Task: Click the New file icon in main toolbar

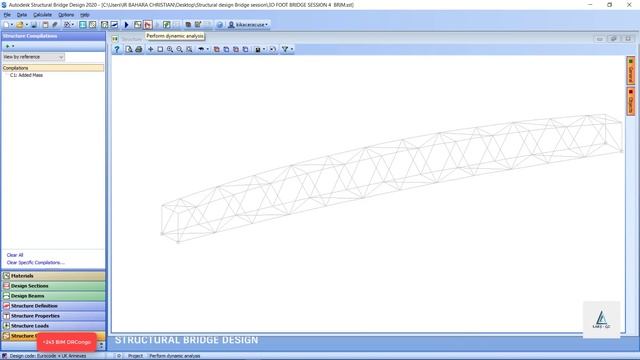Action: click(x=6, y=25)
